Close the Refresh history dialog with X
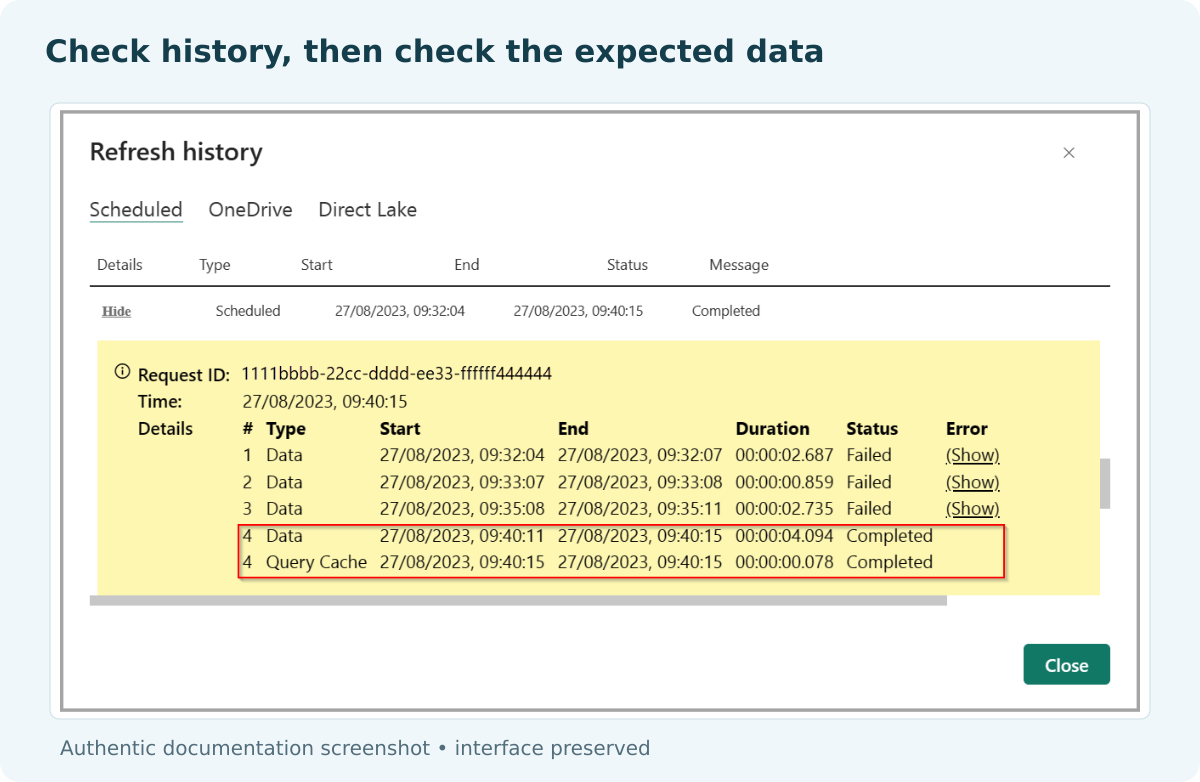1200x782 pixels. pos(1069,153)
